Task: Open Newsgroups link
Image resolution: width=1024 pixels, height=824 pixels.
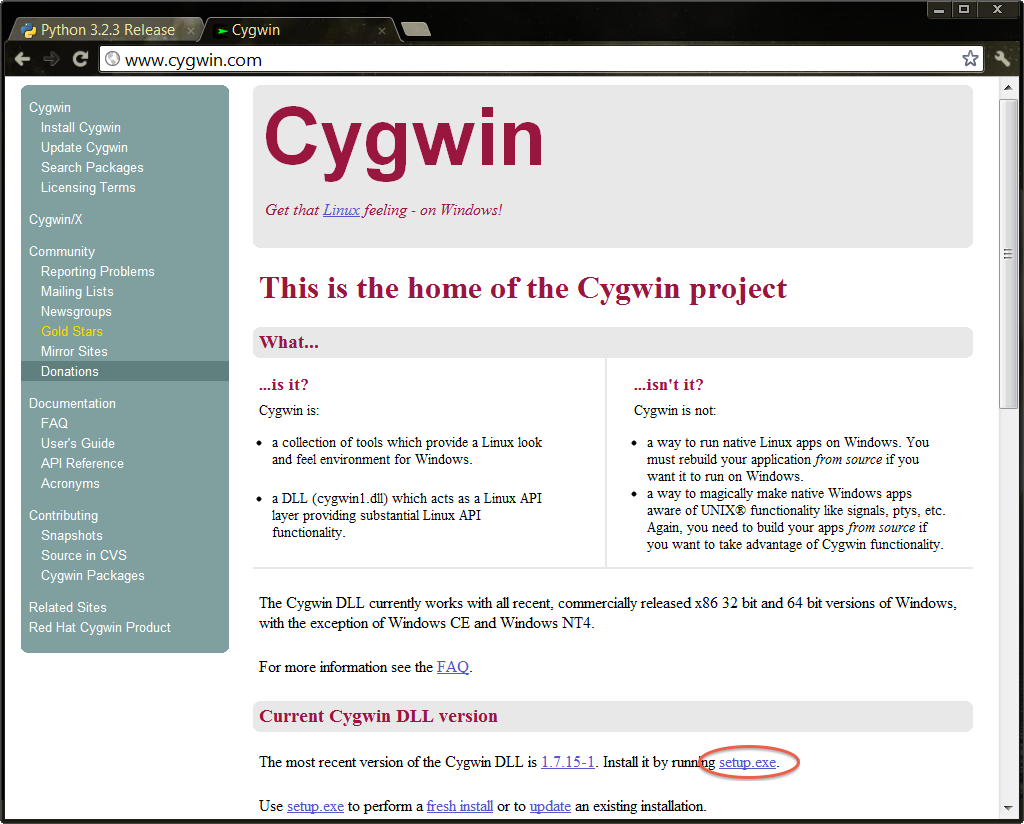Action: 76,311
